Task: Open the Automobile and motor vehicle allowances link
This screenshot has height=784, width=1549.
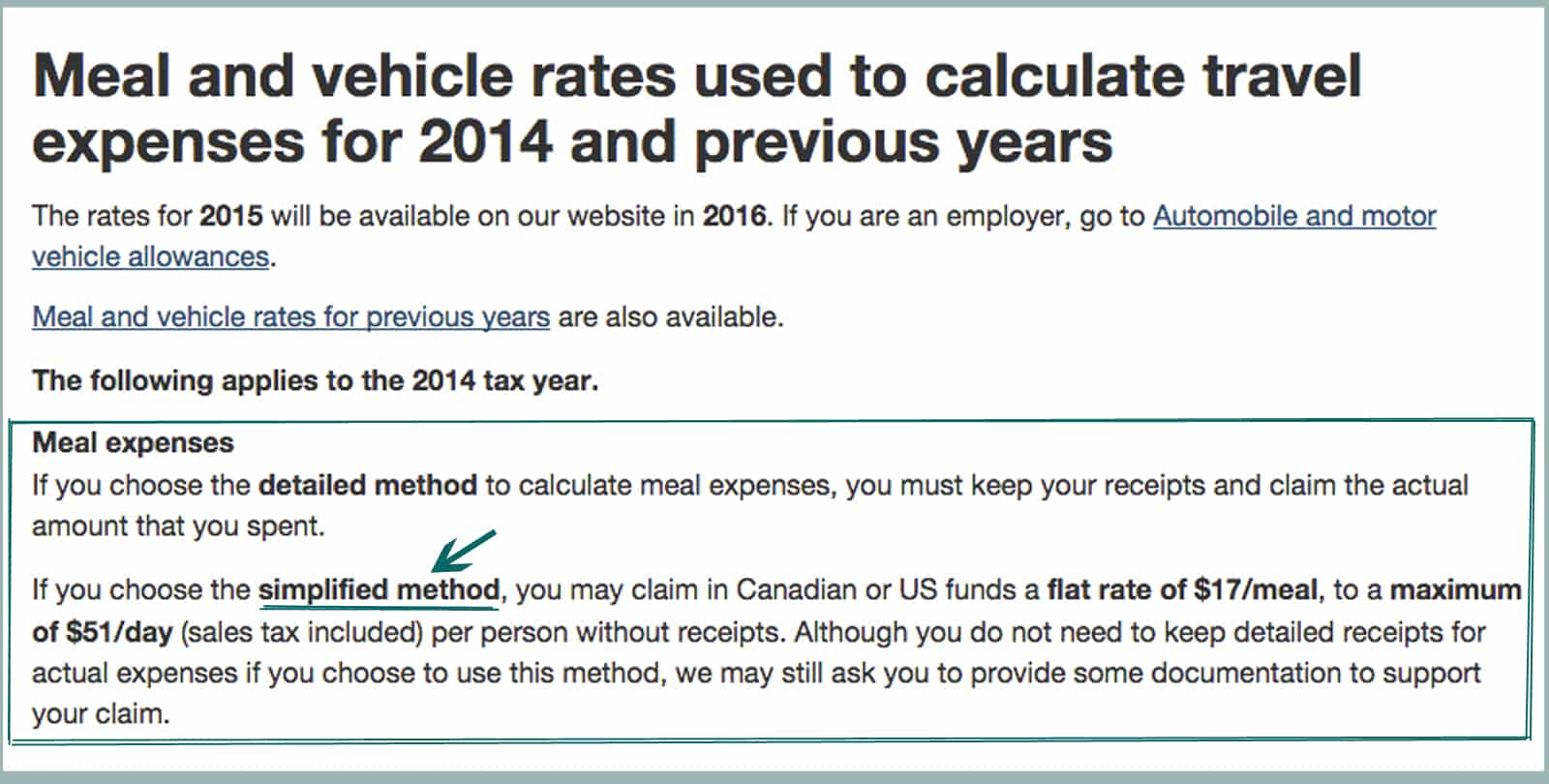Action: tap(1293, 216)
